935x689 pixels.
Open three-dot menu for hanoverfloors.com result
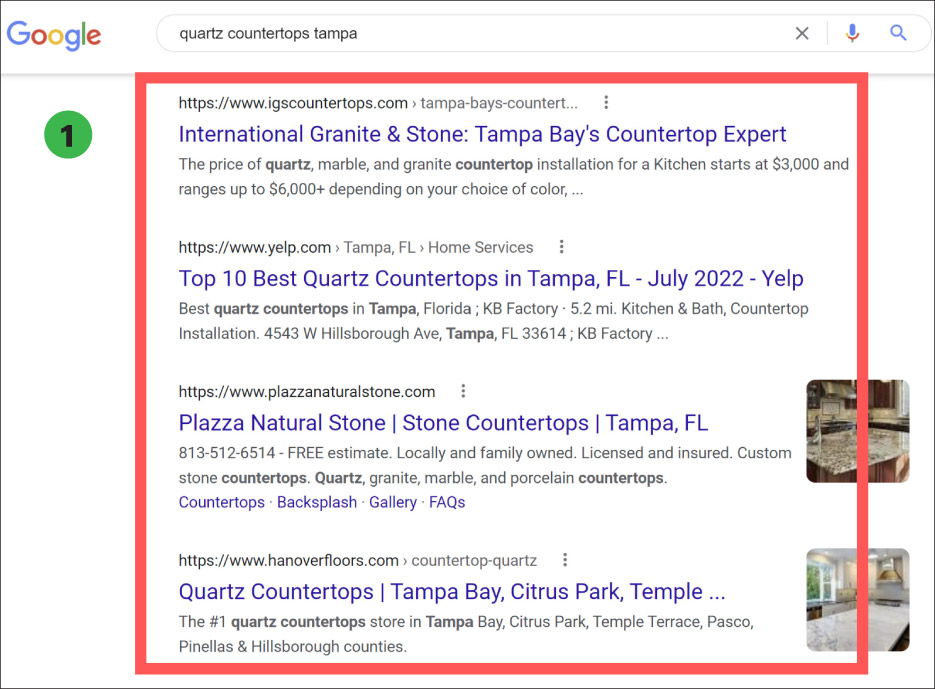(565, 560)
